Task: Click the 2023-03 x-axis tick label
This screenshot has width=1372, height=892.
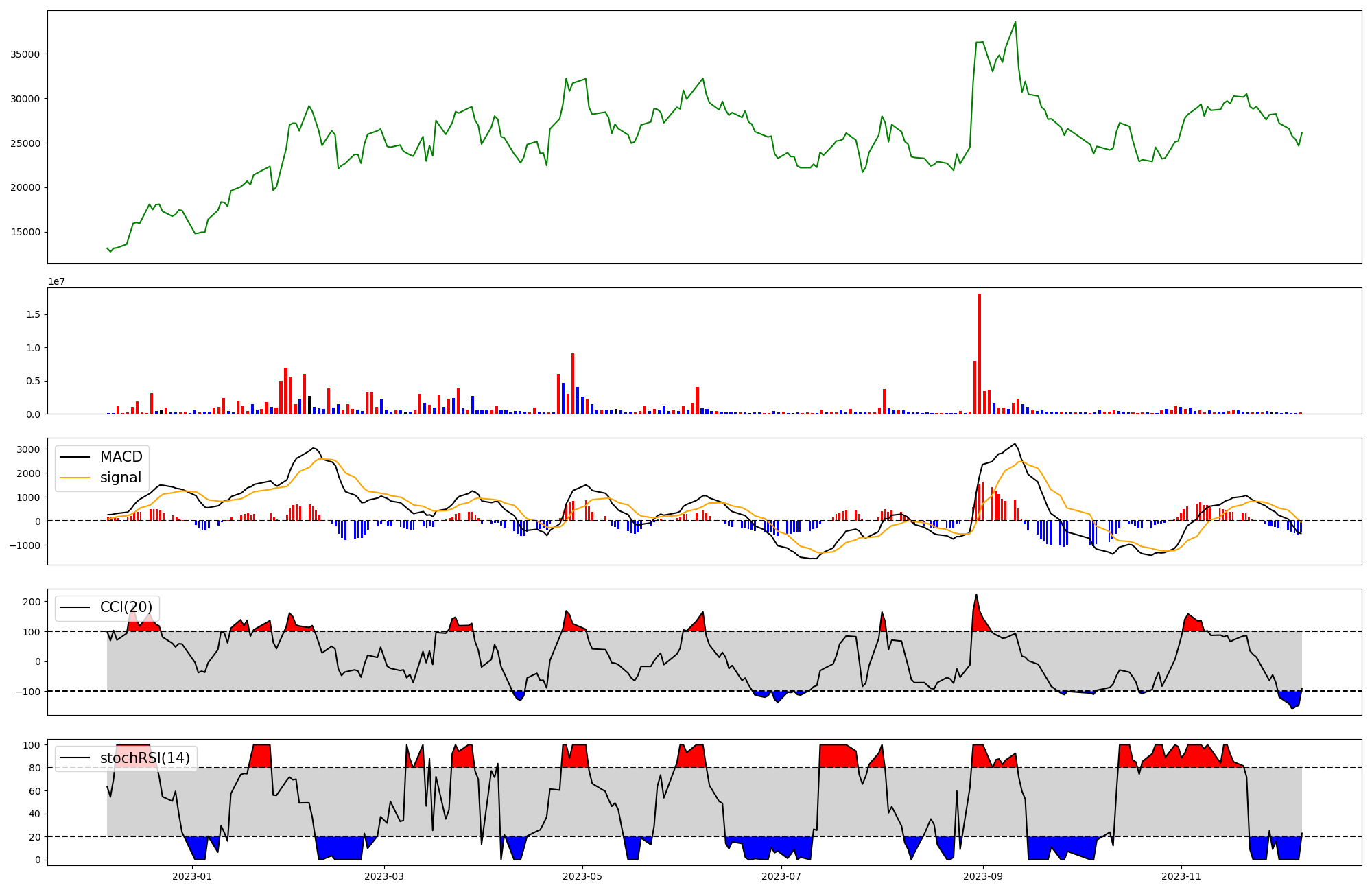Action: tap(384, 876)
